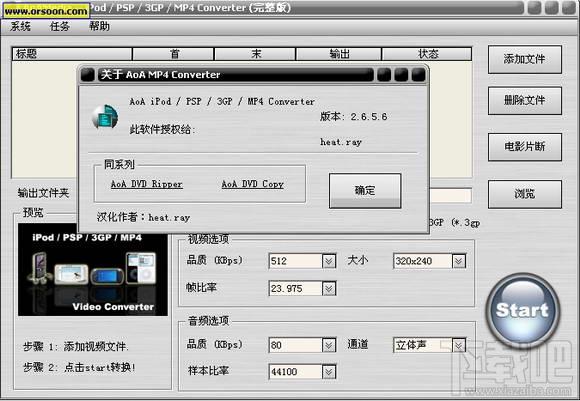The image size is (580, 401).
Task: Open the AoA DVD Ripper link
Action: click(147, 184)
